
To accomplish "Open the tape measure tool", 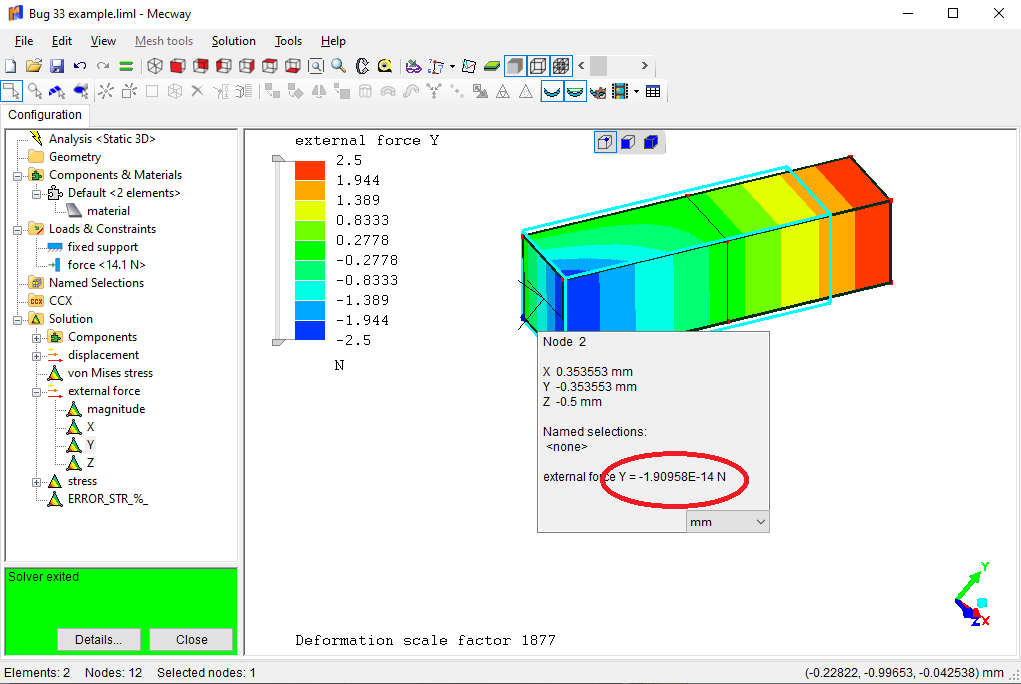I will point(385,66).
